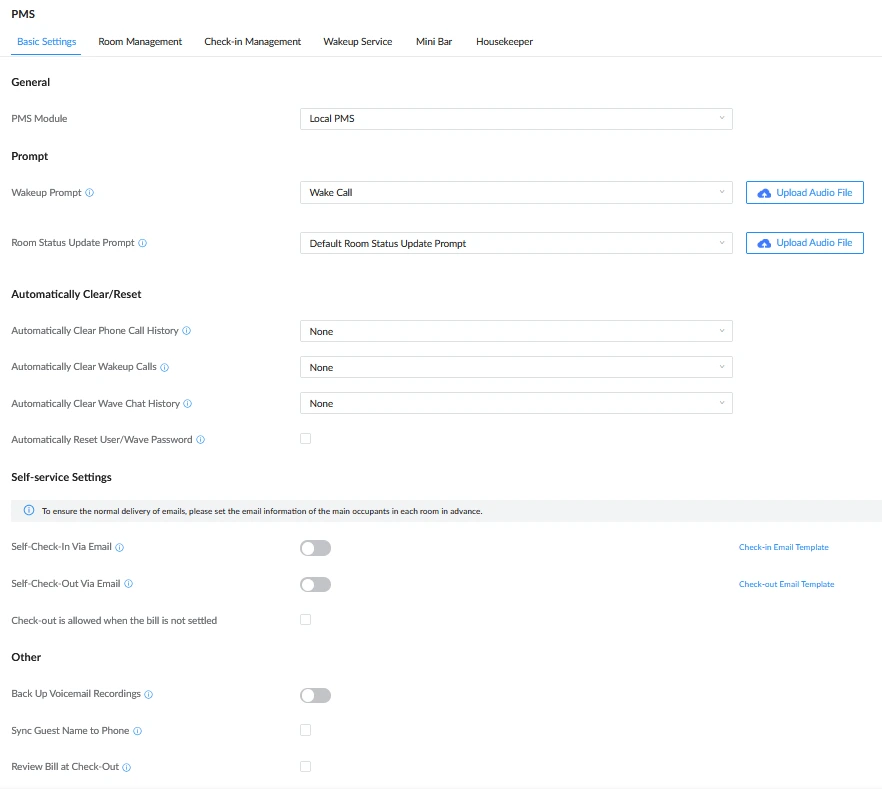Switch to the Room Management tab
The width and height of the screenshot is (882, 790).
(139, 41)
